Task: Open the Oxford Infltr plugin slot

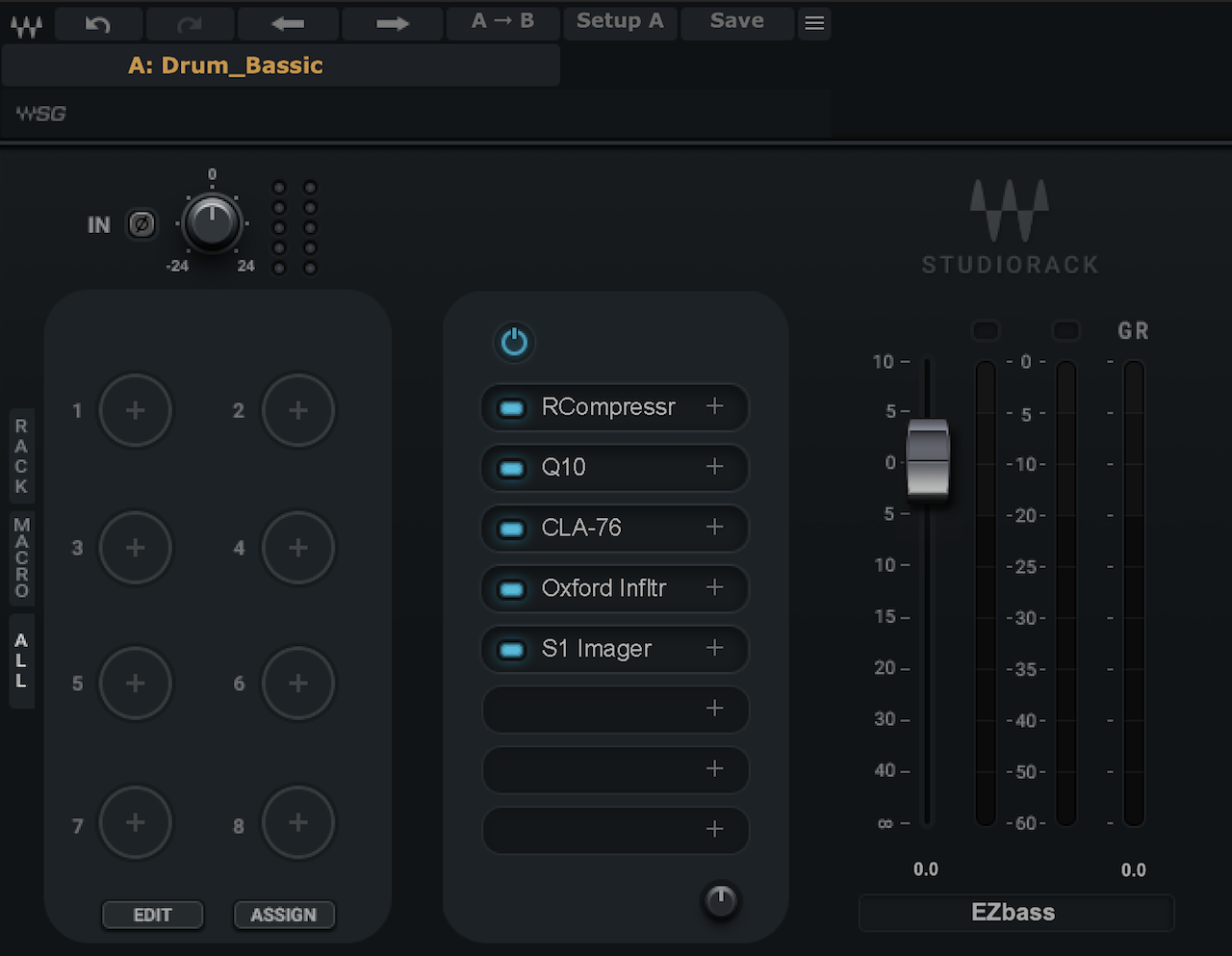Action: (615, 588)
